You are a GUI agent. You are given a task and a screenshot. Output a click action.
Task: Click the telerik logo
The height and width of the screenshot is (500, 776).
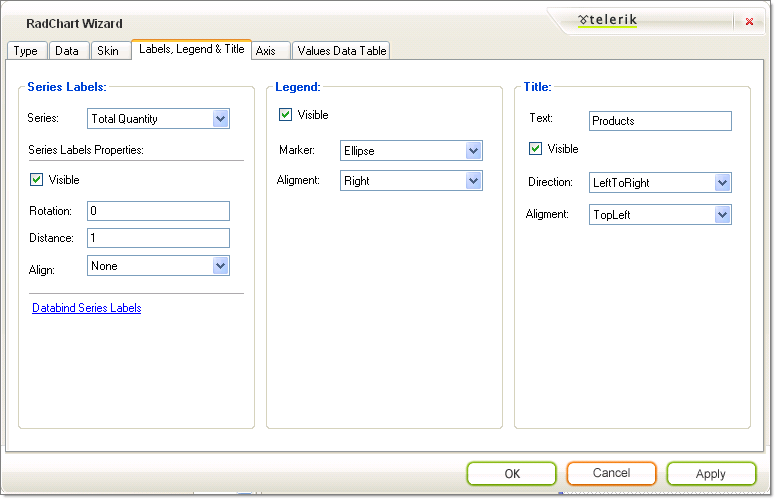pos(608,20)
